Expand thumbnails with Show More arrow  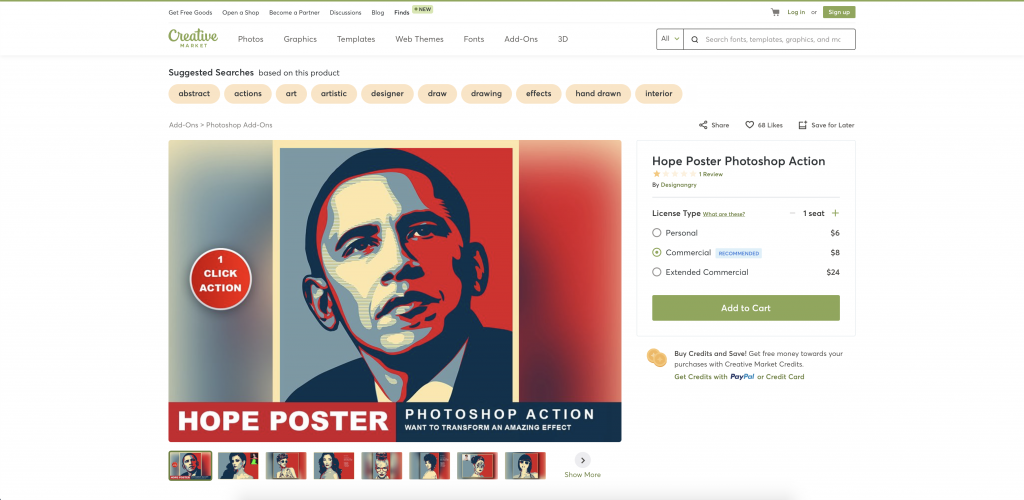583,460
